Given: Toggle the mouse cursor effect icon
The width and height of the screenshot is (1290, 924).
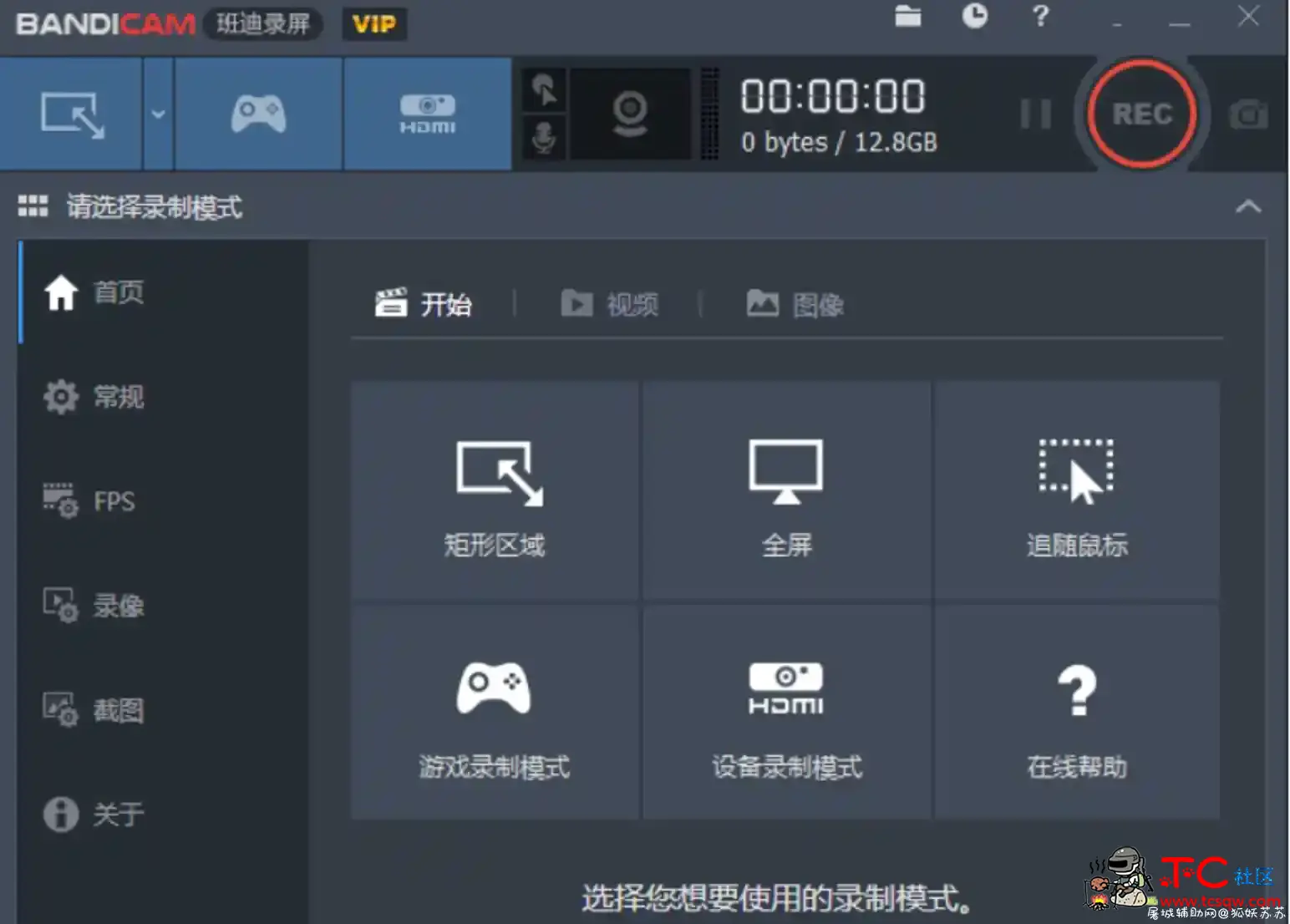Looking at the screenshot, I should (x=544, y=90).
